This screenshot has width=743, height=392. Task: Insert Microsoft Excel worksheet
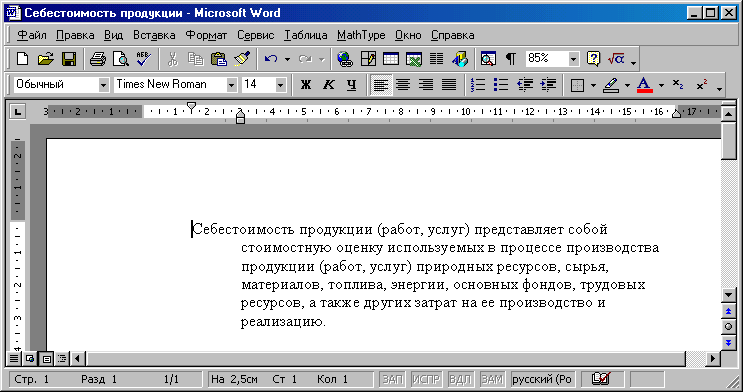[x=414, y=59]
